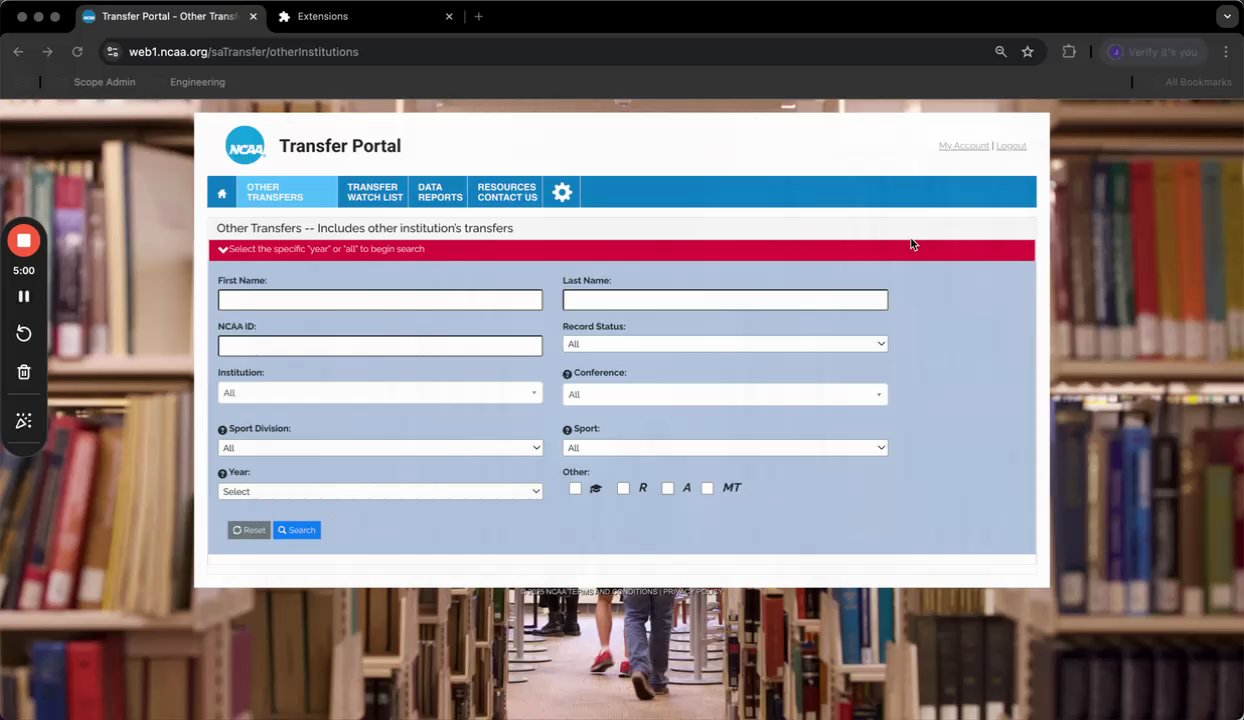Stop the screen recording with red button

click(24, 240)
